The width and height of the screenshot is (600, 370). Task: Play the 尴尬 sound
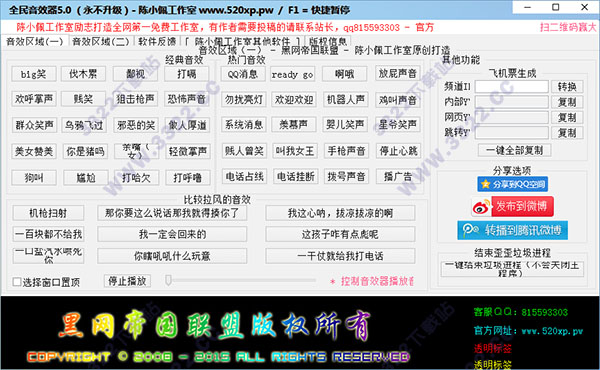click(x=85, y=178)
